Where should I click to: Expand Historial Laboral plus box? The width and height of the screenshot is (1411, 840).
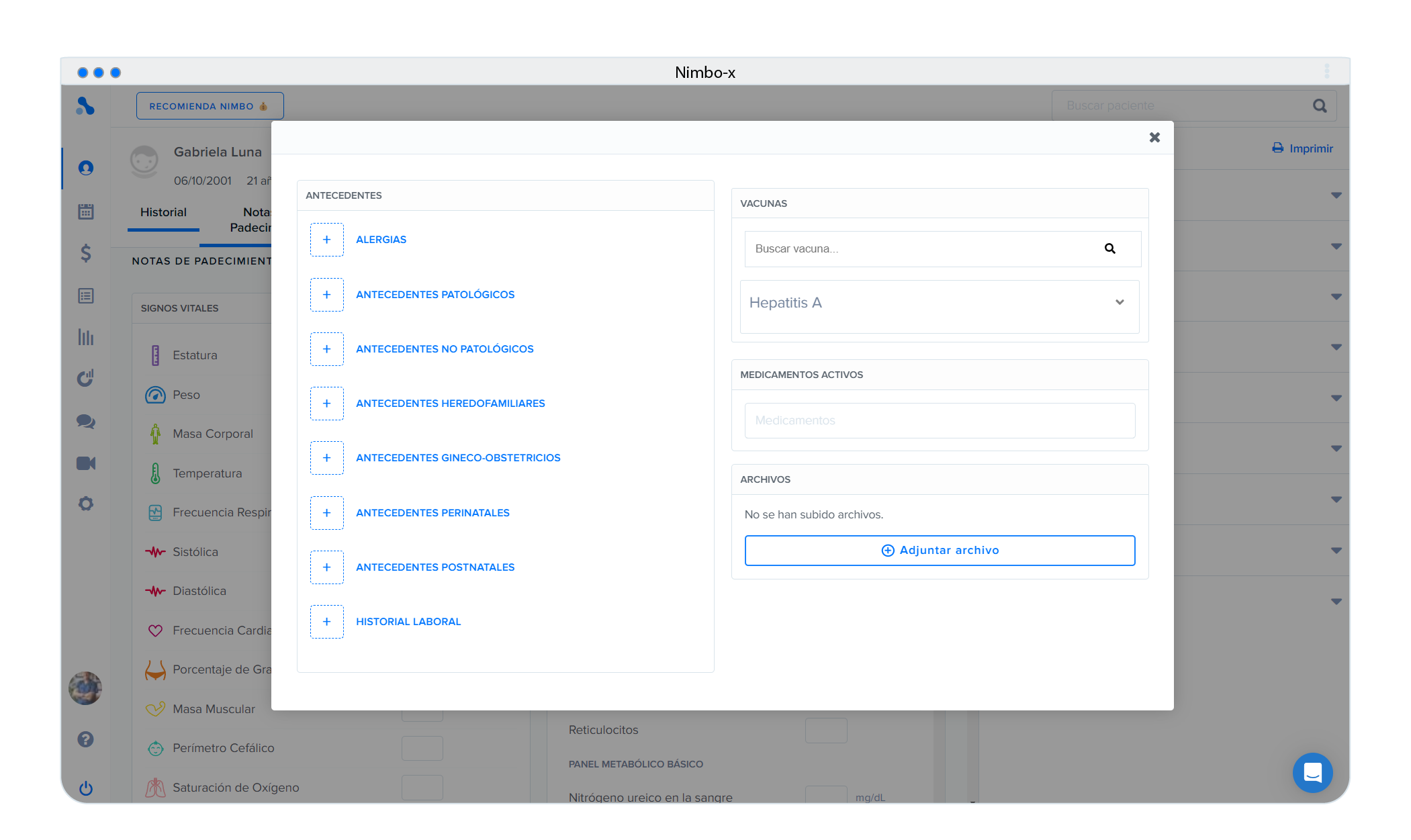click(327, 622)
